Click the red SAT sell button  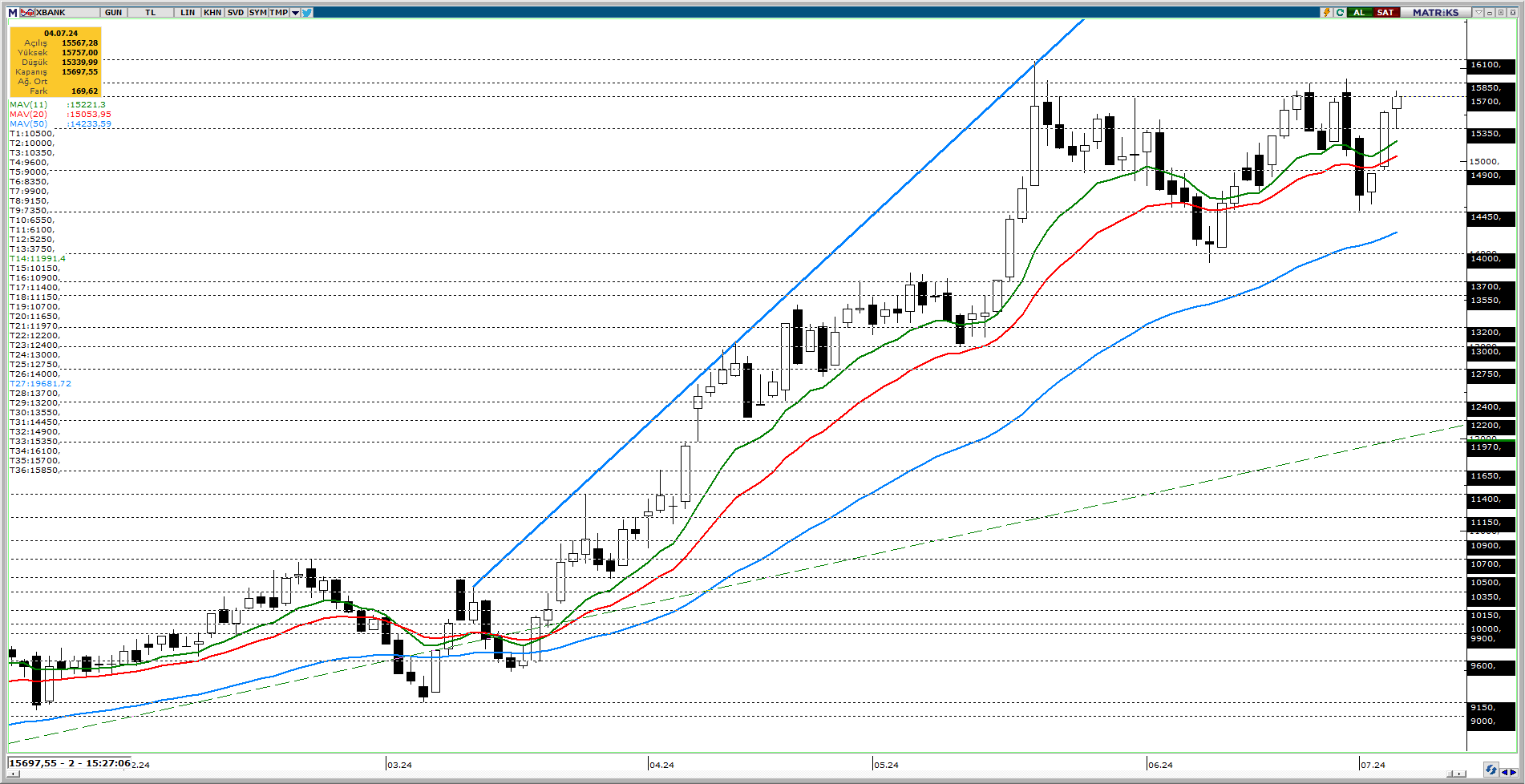pyautogui.click(x=1385, y=12)
